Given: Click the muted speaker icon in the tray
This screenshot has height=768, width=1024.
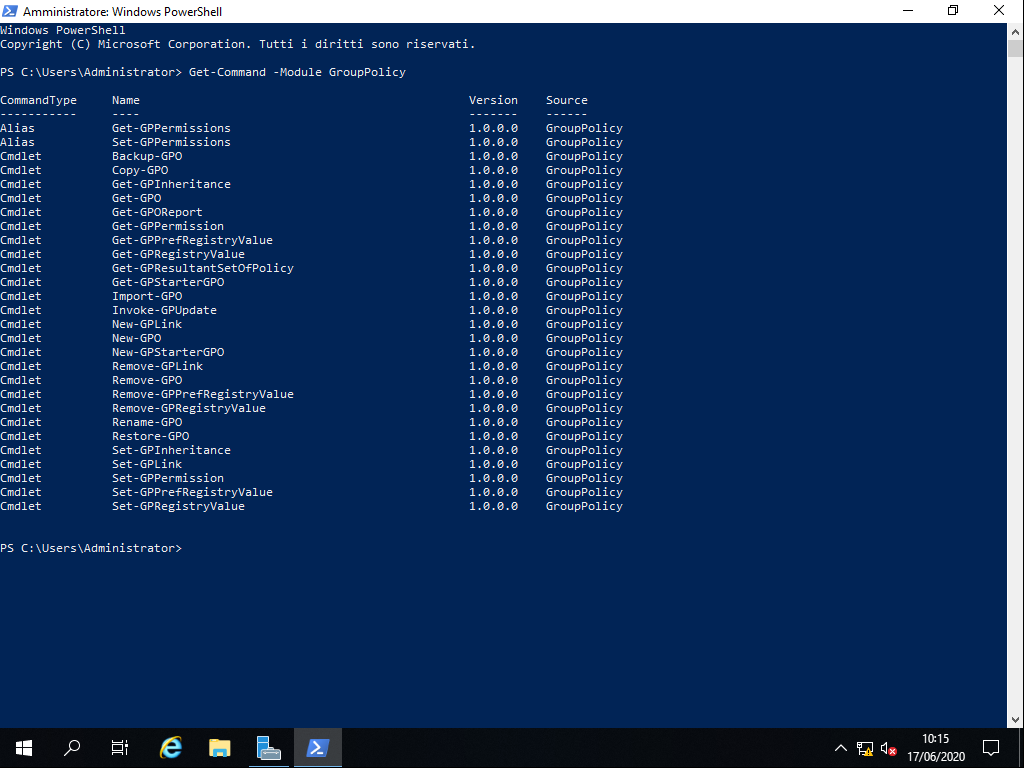Looking at the screenshot, I should tap(888, 747).
